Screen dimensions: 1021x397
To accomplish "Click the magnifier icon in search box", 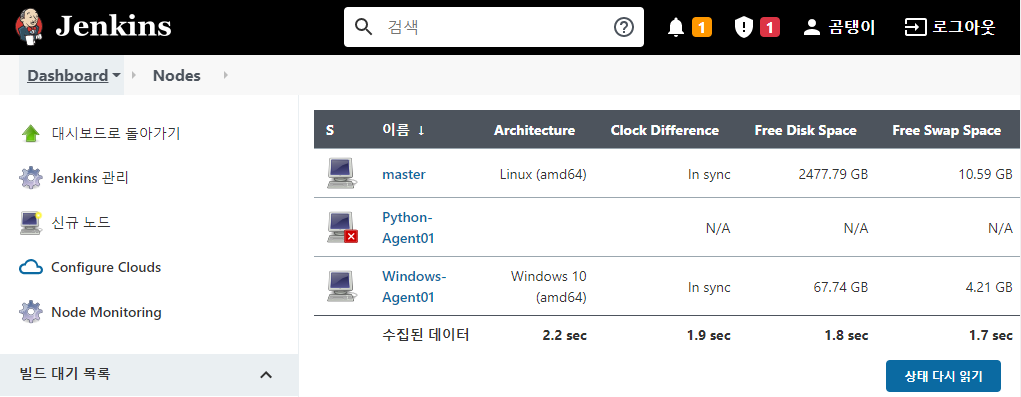I will (x=363, y=27).
